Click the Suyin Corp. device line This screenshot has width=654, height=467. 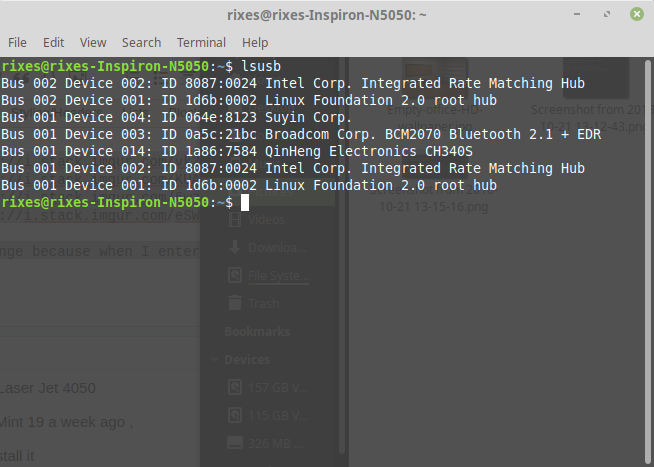(x=176, y=117)
